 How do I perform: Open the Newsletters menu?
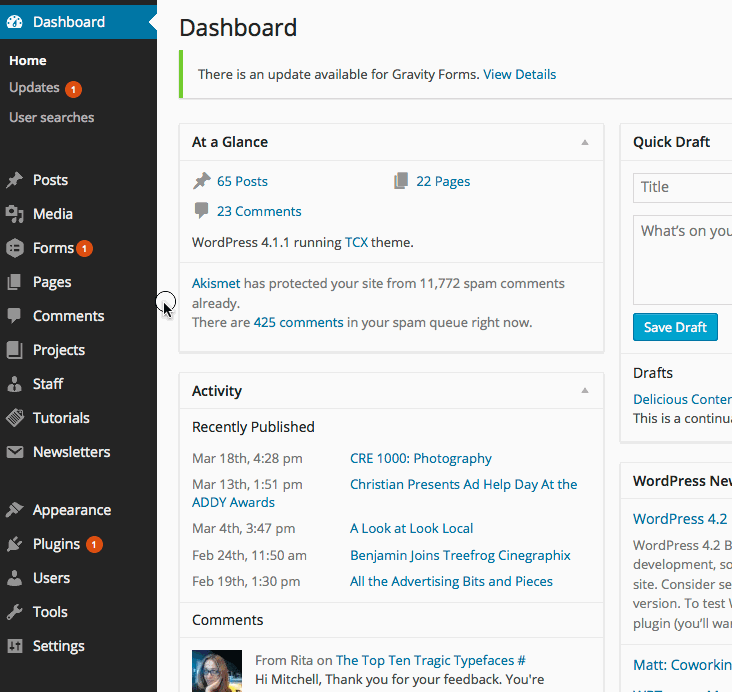point(71,452)
